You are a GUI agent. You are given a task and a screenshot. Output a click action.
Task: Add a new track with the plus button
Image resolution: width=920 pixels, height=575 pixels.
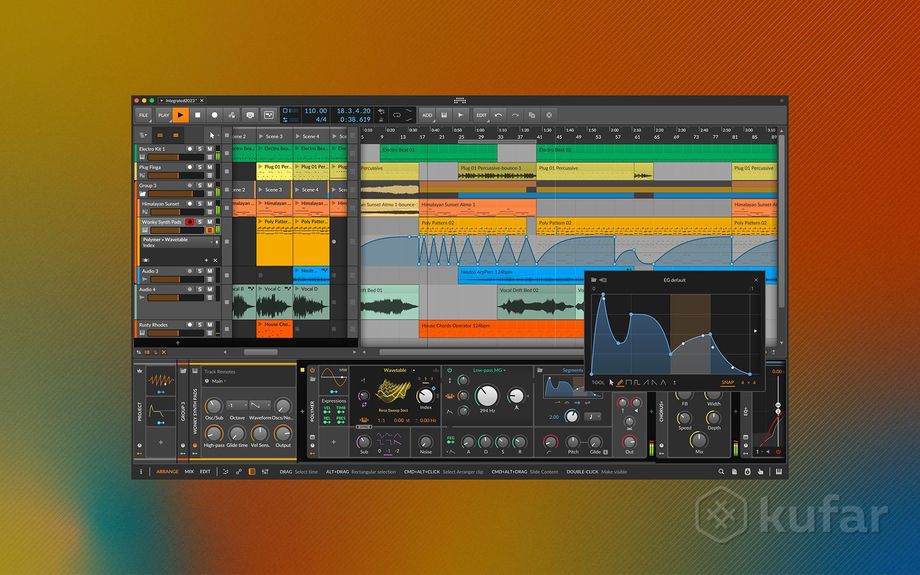pyautogui.click(x=178, y=343)
